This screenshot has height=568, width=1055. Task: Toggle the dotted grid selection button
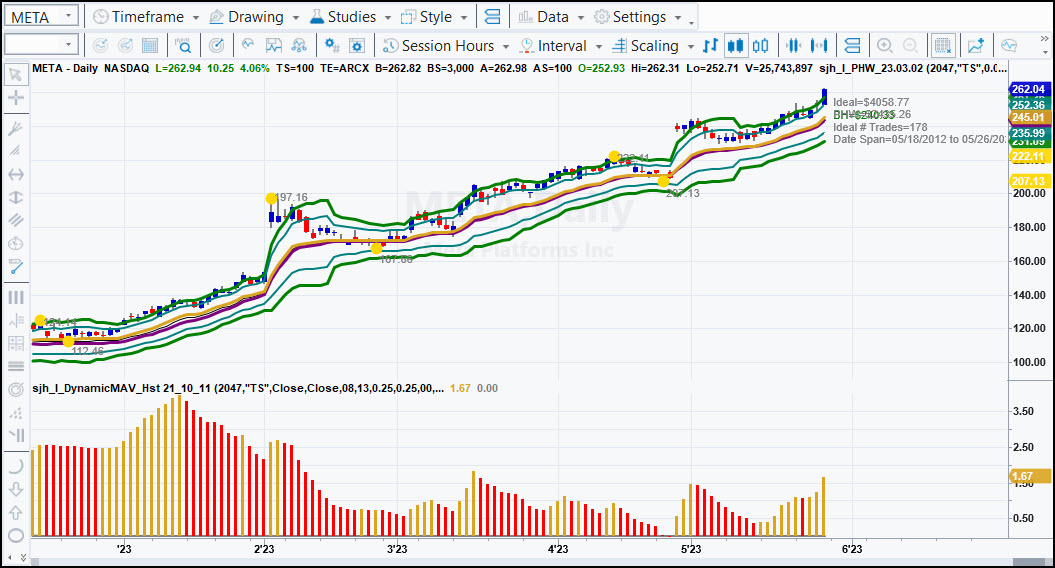point(943,46)
